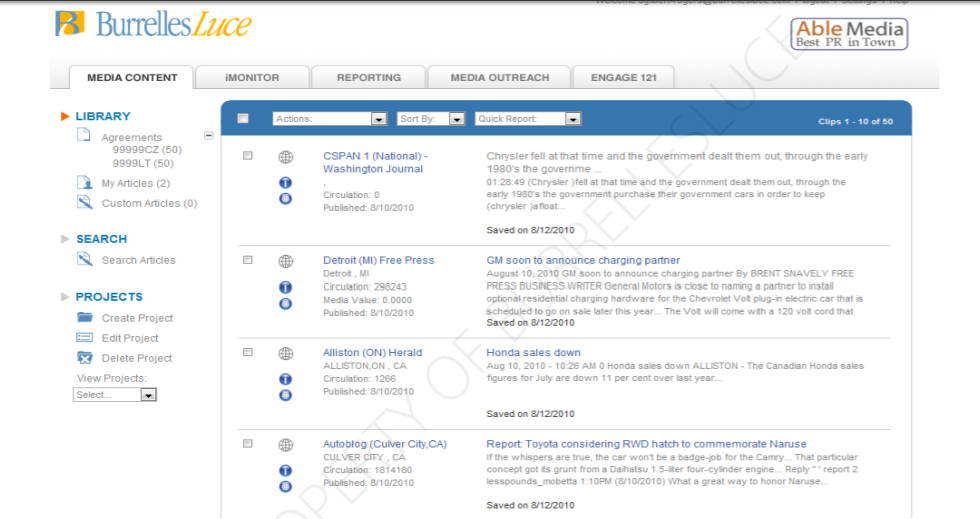Click the PROJECTS heading
The image size is (980, 519).
tap(109, 296)
